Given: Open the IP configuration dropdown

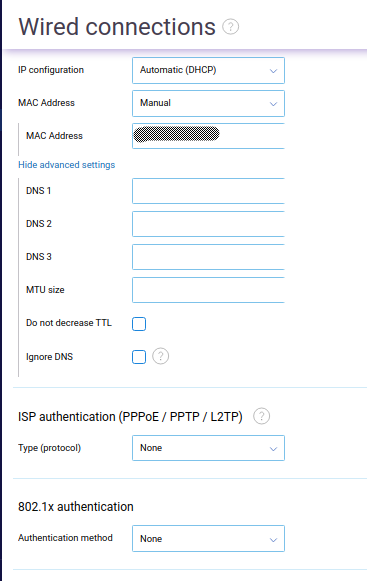Looking at the screenshot, I should tap(208, 70).
